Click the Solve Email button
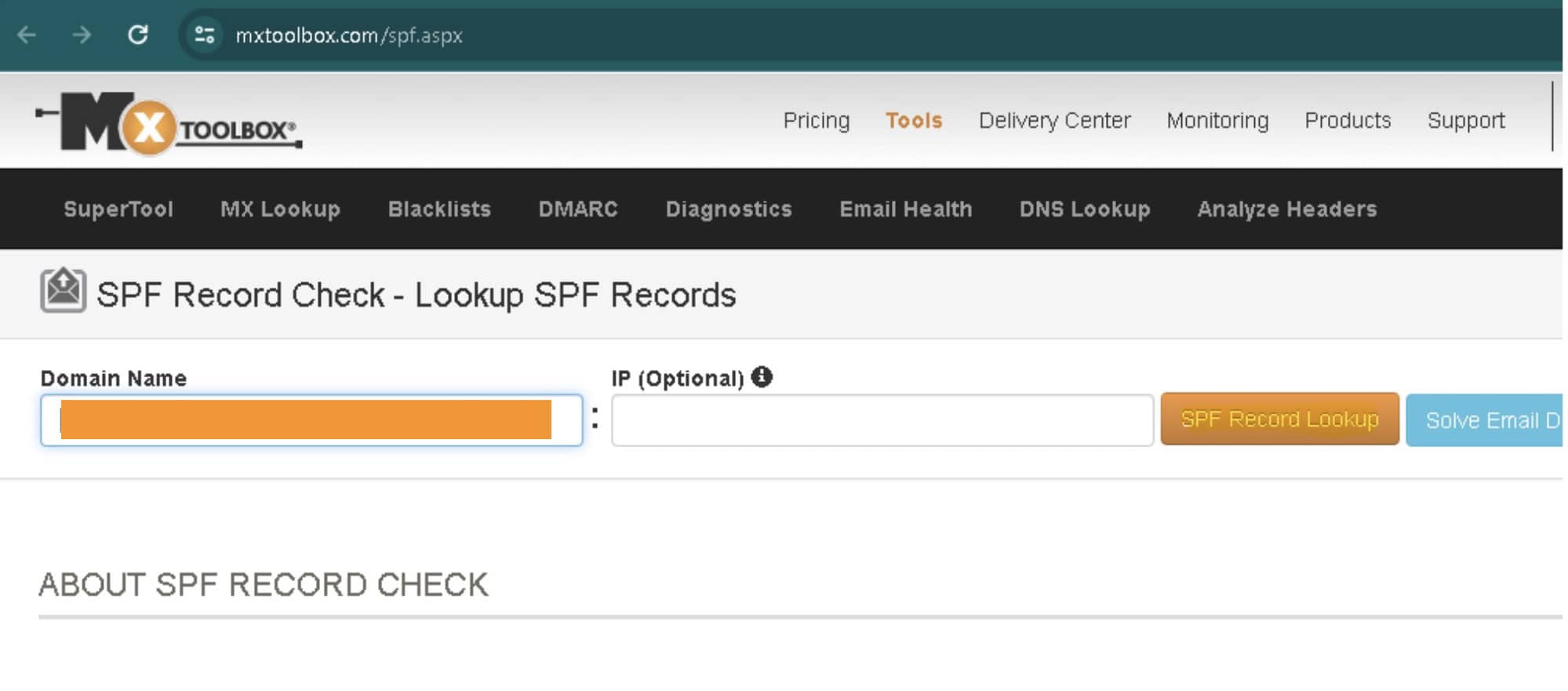Viewport: 1568px width, 691px height. (1486, 420)
